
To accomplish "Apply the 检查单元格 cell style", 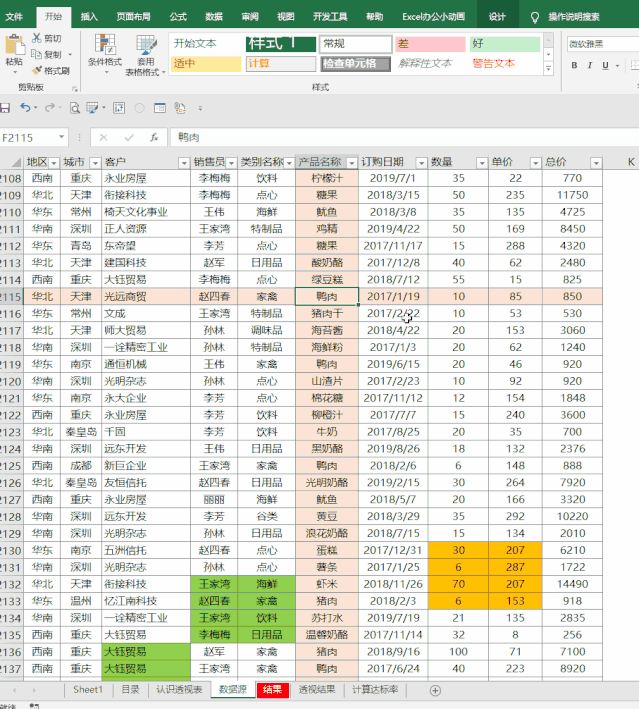I will tap(355, 63).
